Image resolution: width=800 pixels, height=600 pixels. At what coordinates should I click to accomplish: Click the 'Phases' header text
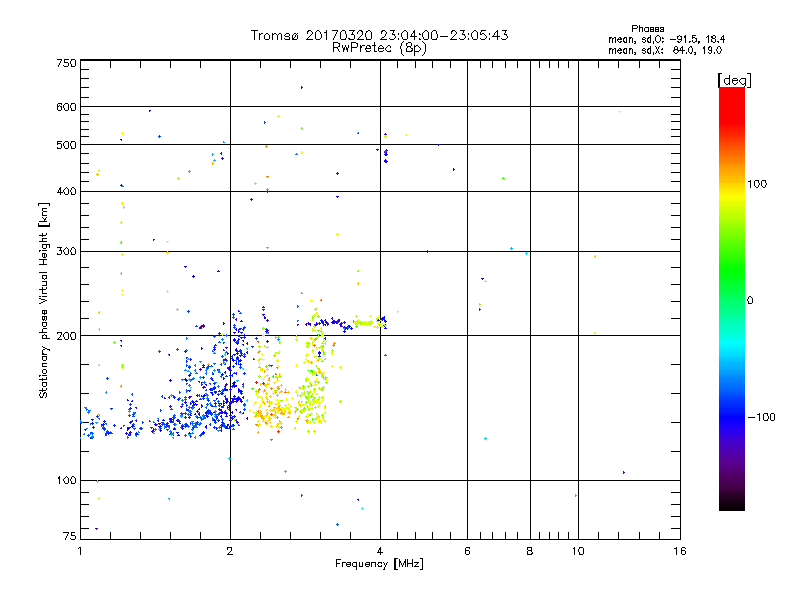pyautogui.click(x=647, y=29)
